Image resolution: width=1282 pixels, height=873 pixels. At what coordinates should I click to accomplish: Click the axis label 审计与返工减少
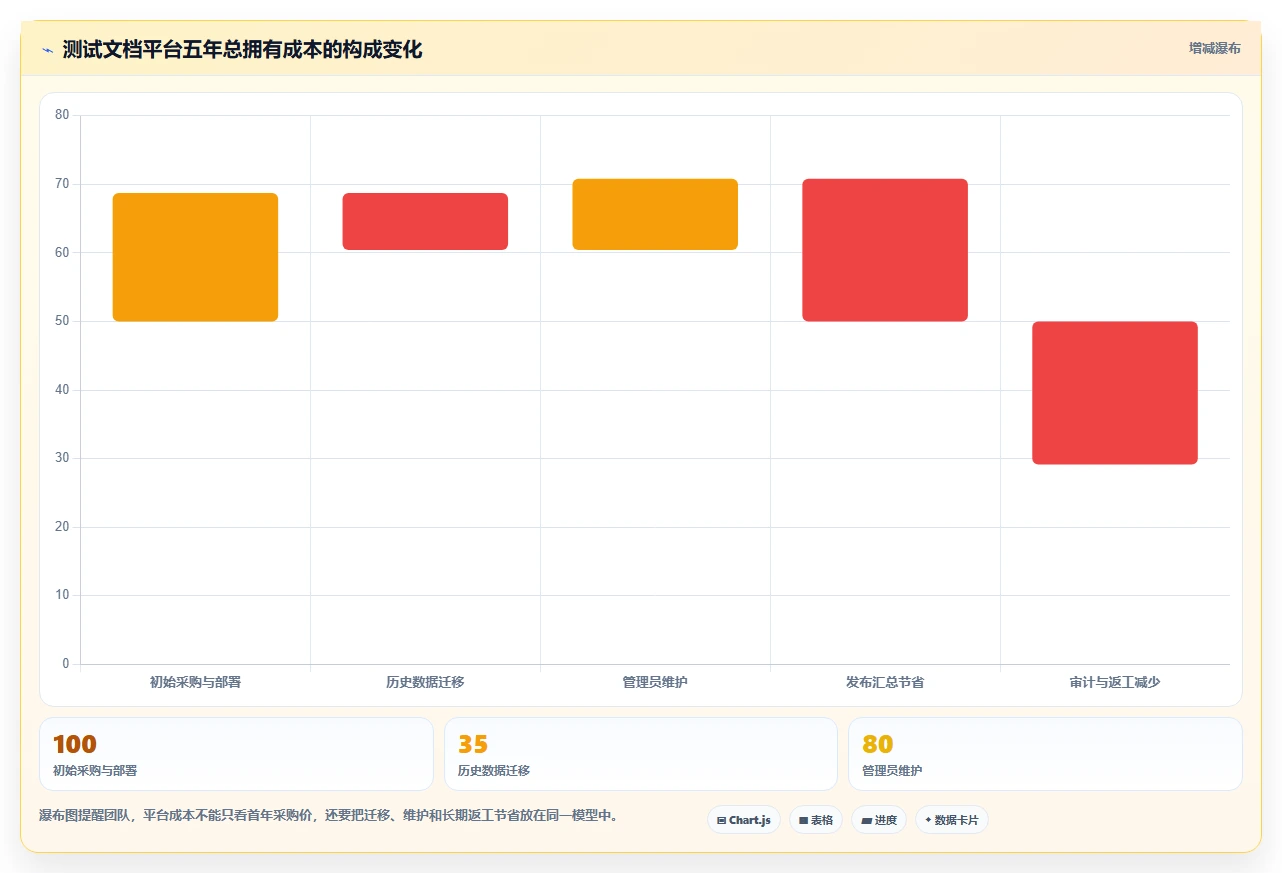click(1115, 682)
